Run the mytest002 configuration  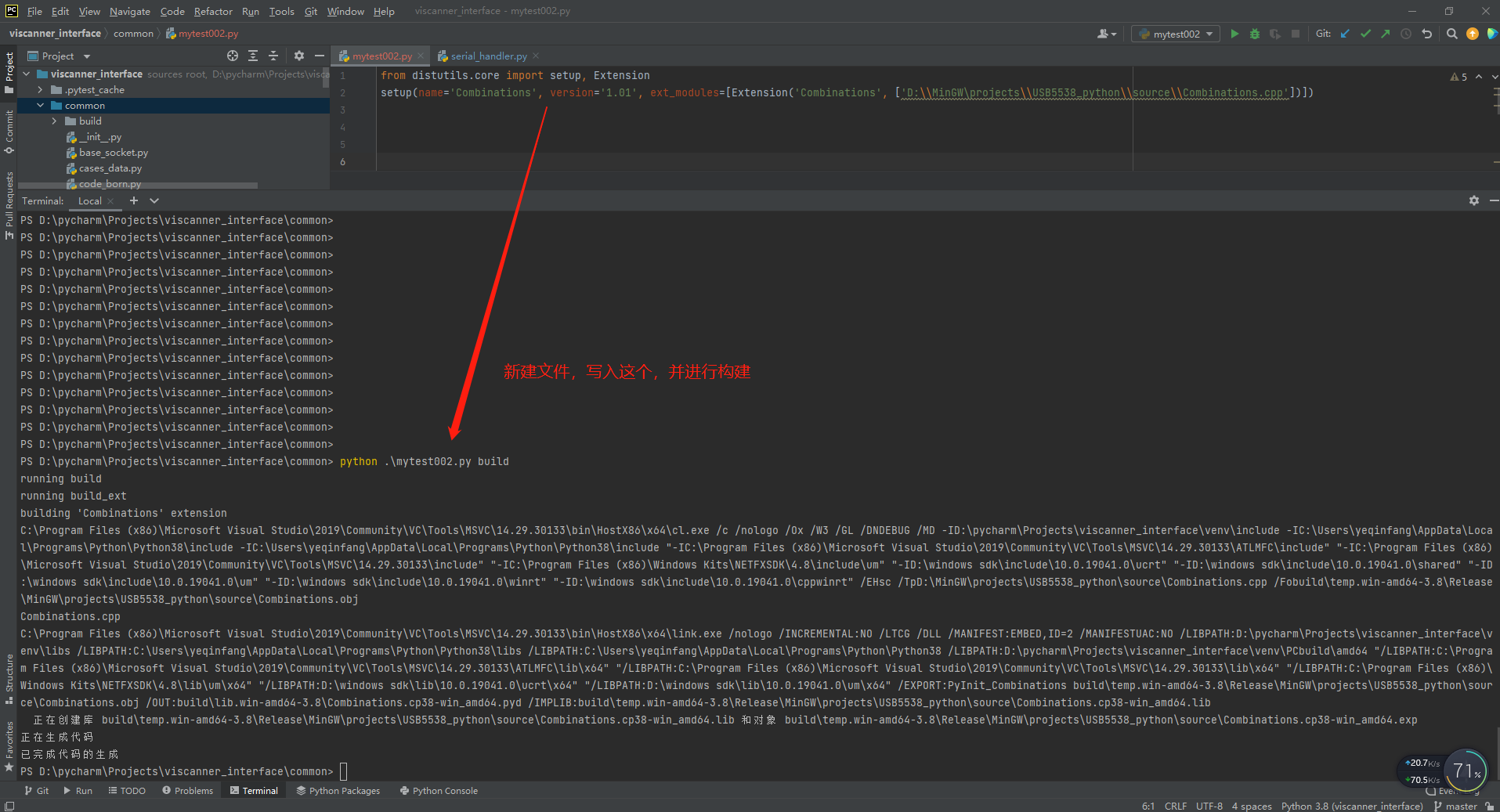click(x=1235, y=34)
